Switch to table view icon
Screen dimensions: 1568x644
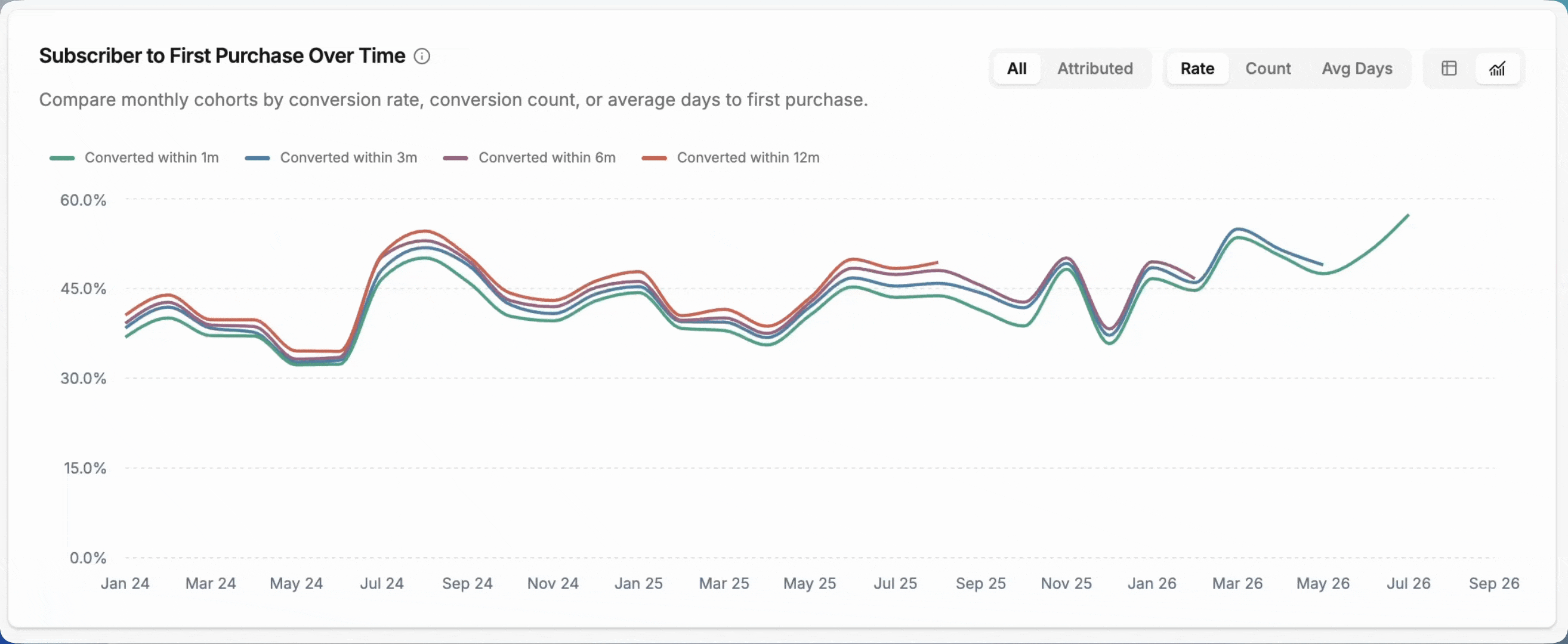1449,68
